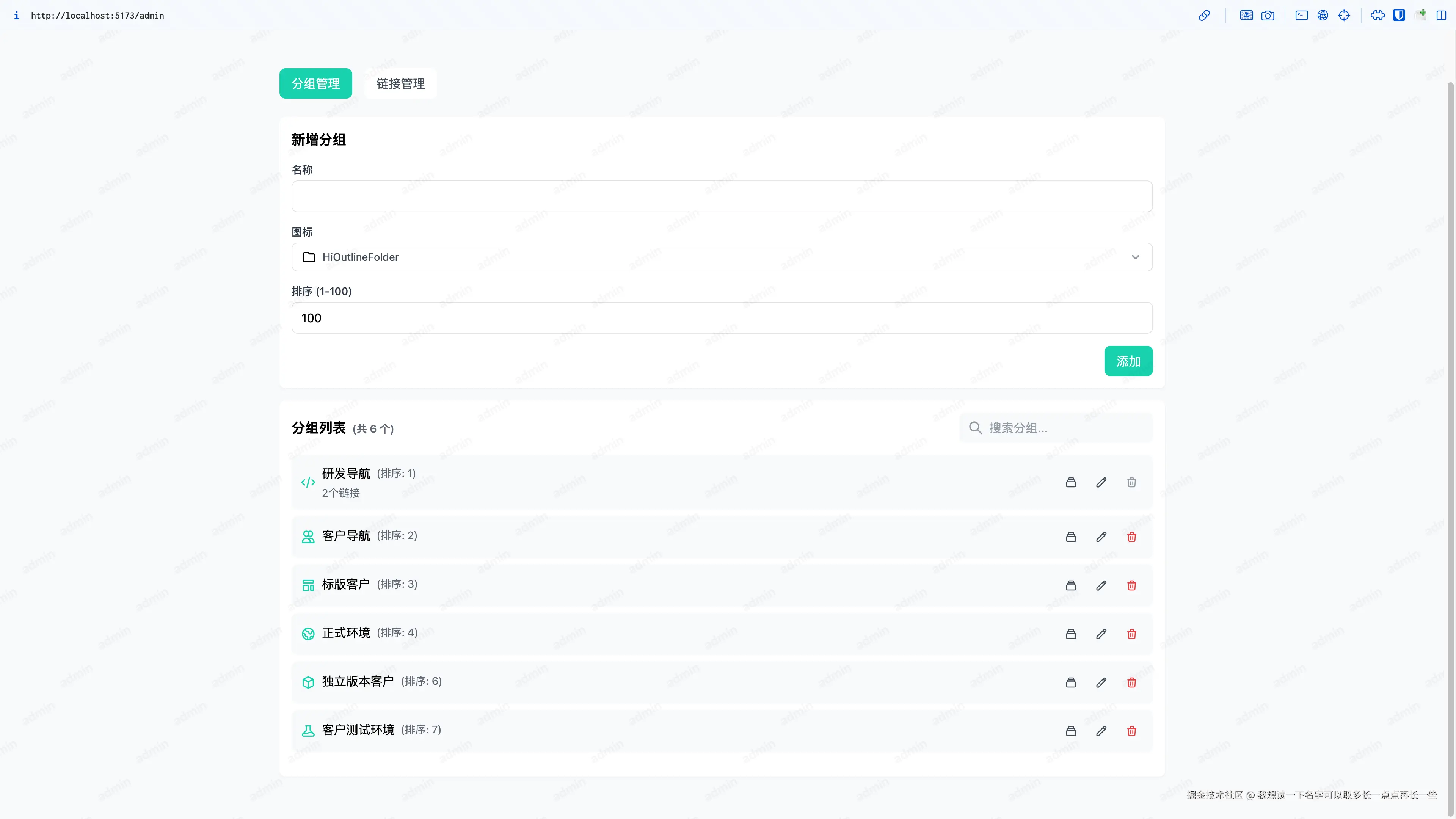Click the 添加 button
1456x819 pixels.
pyautogui.click(x=1128, y=361)
